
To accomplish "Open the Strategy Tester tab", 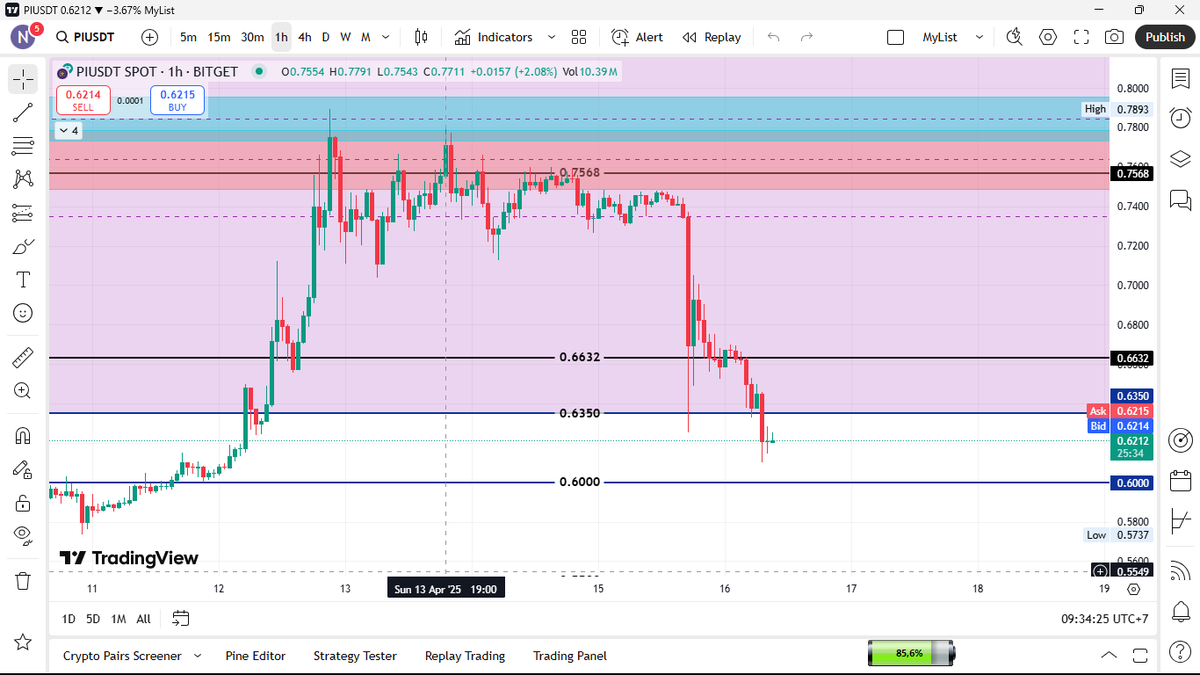I will (355, 656).
